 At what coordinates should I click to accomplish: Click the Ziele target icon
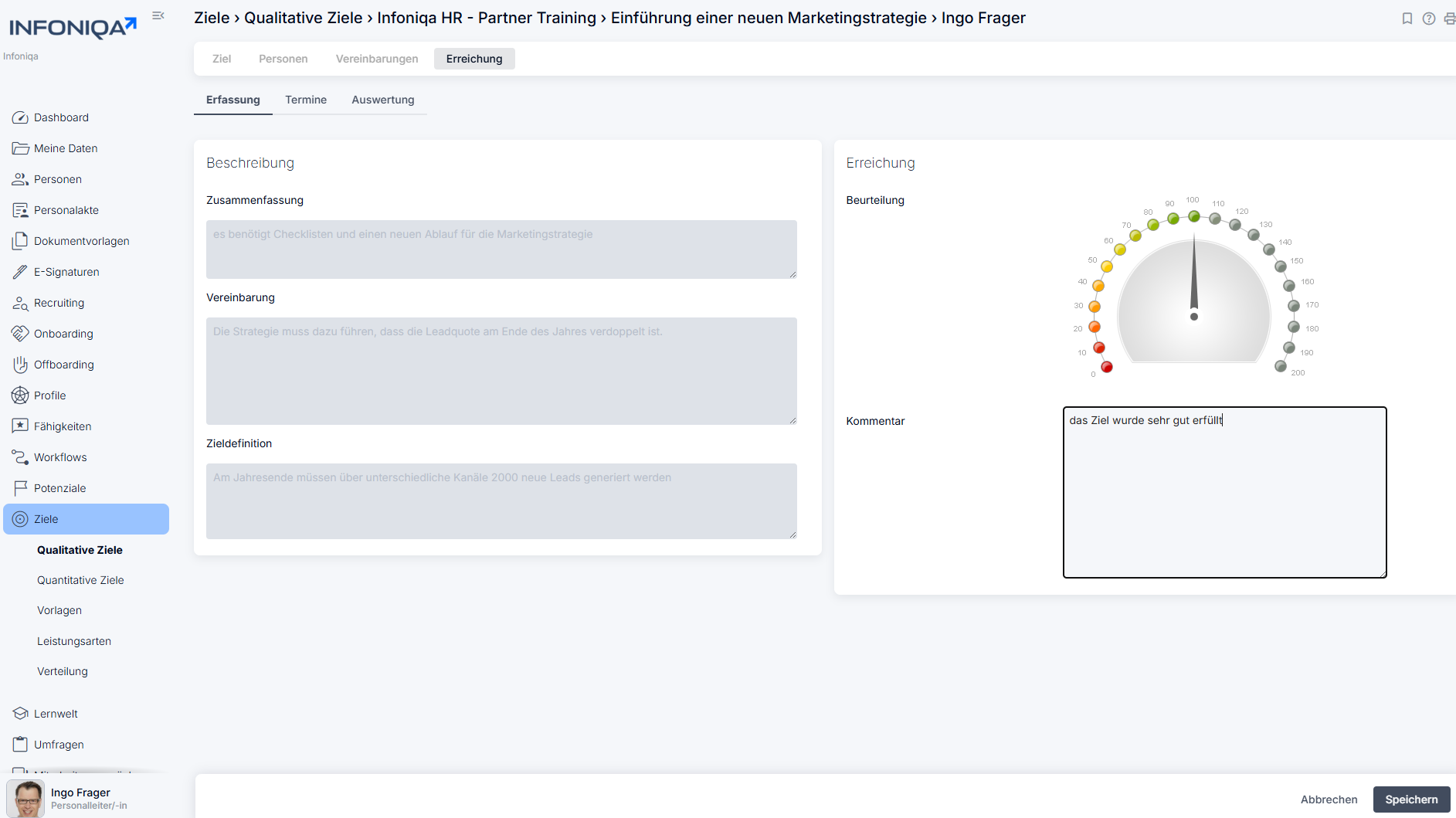[20, 519]
